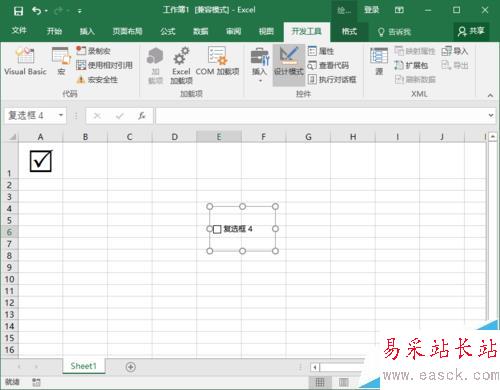Confirm formula bar entry

coord(120,116)
